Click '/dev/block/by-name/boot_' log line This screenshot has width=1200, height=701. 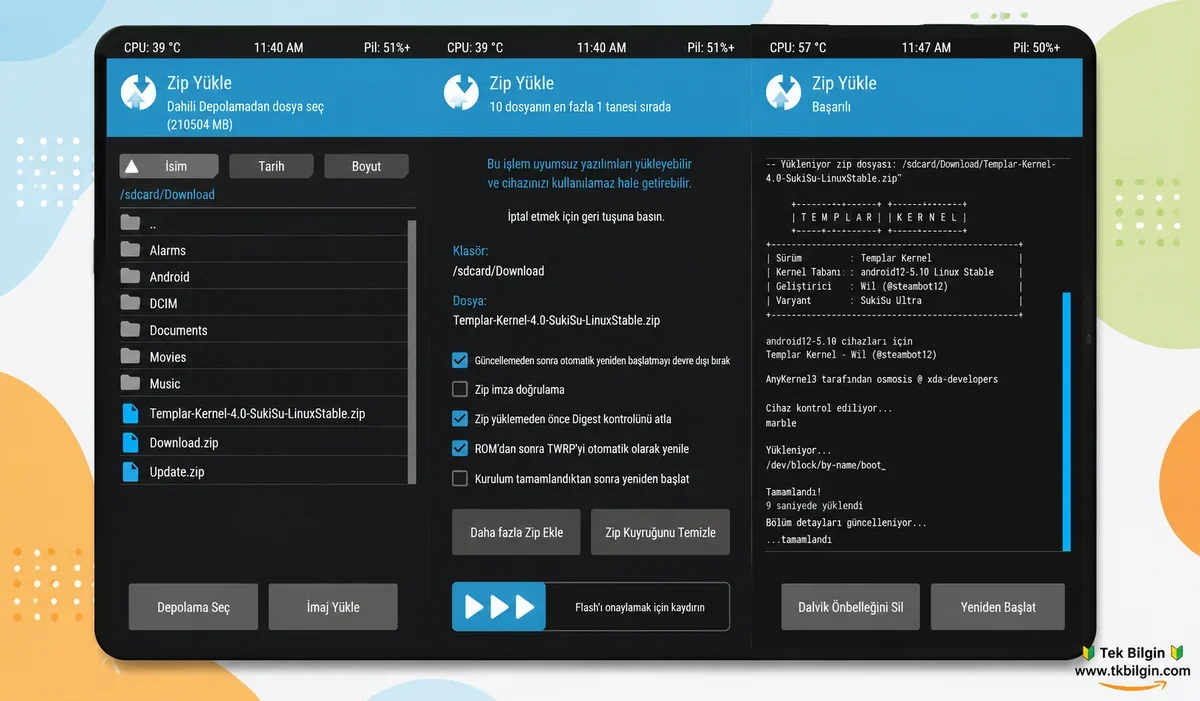826,465
